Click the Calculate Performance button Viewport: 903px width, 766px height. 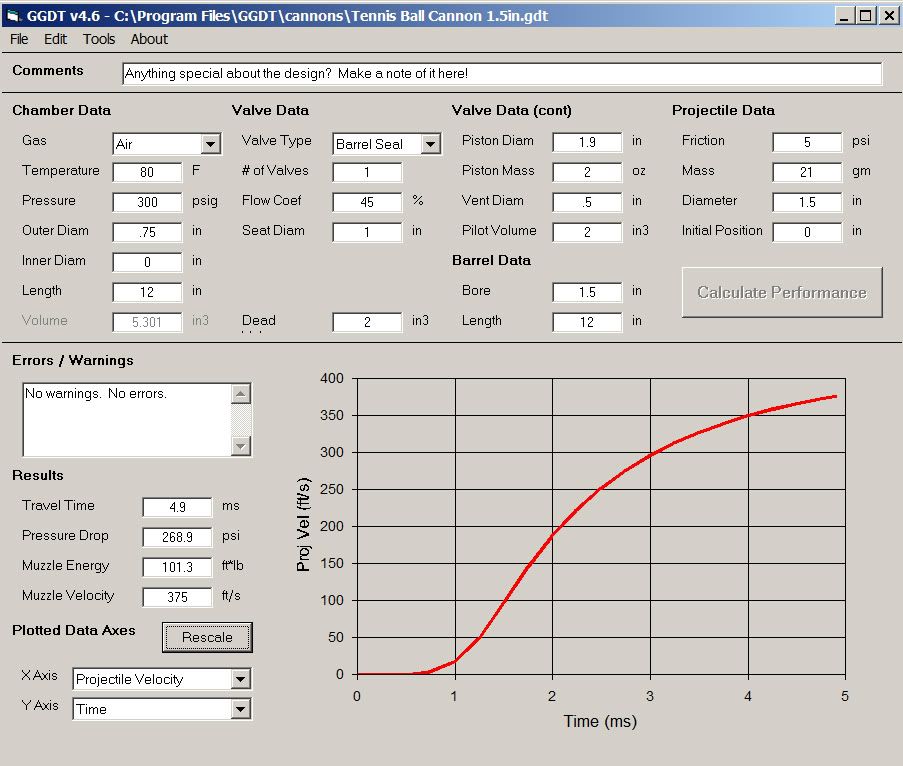(782, 292)
